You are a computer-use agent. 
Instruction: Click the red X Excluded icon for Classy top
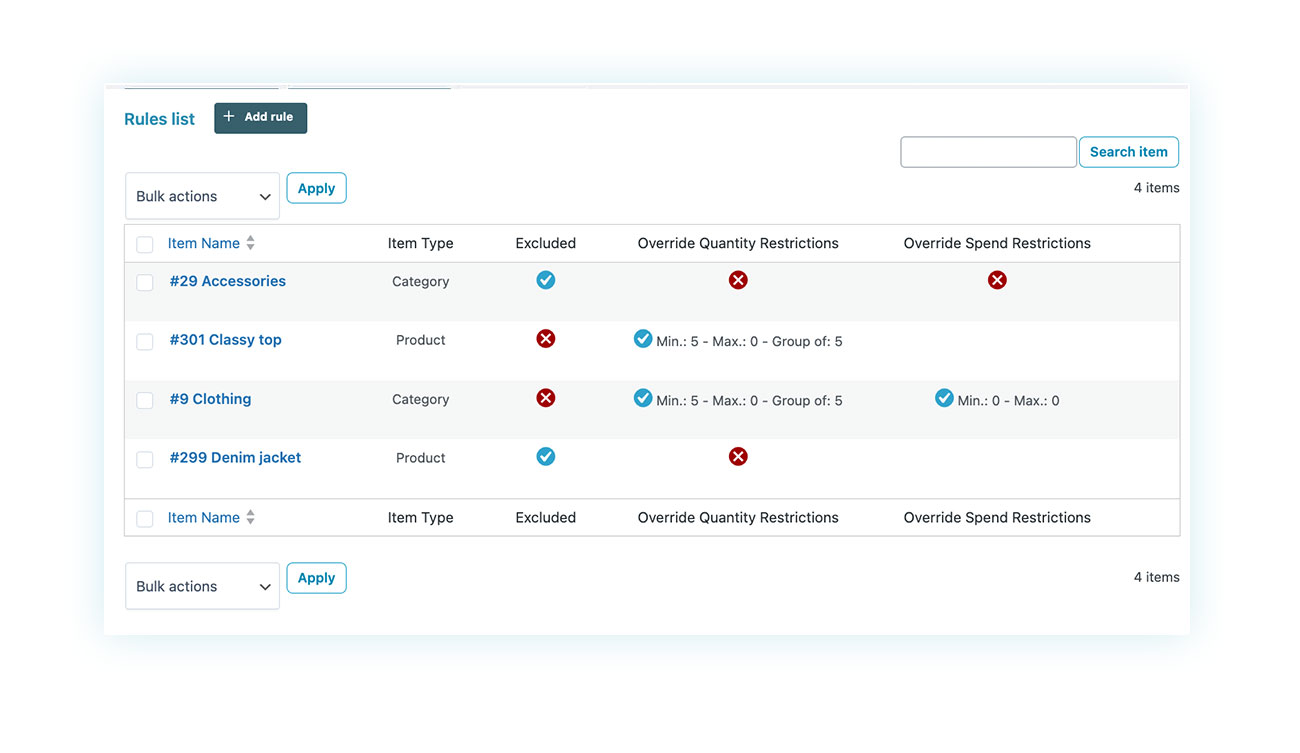[x=545, y=339]
